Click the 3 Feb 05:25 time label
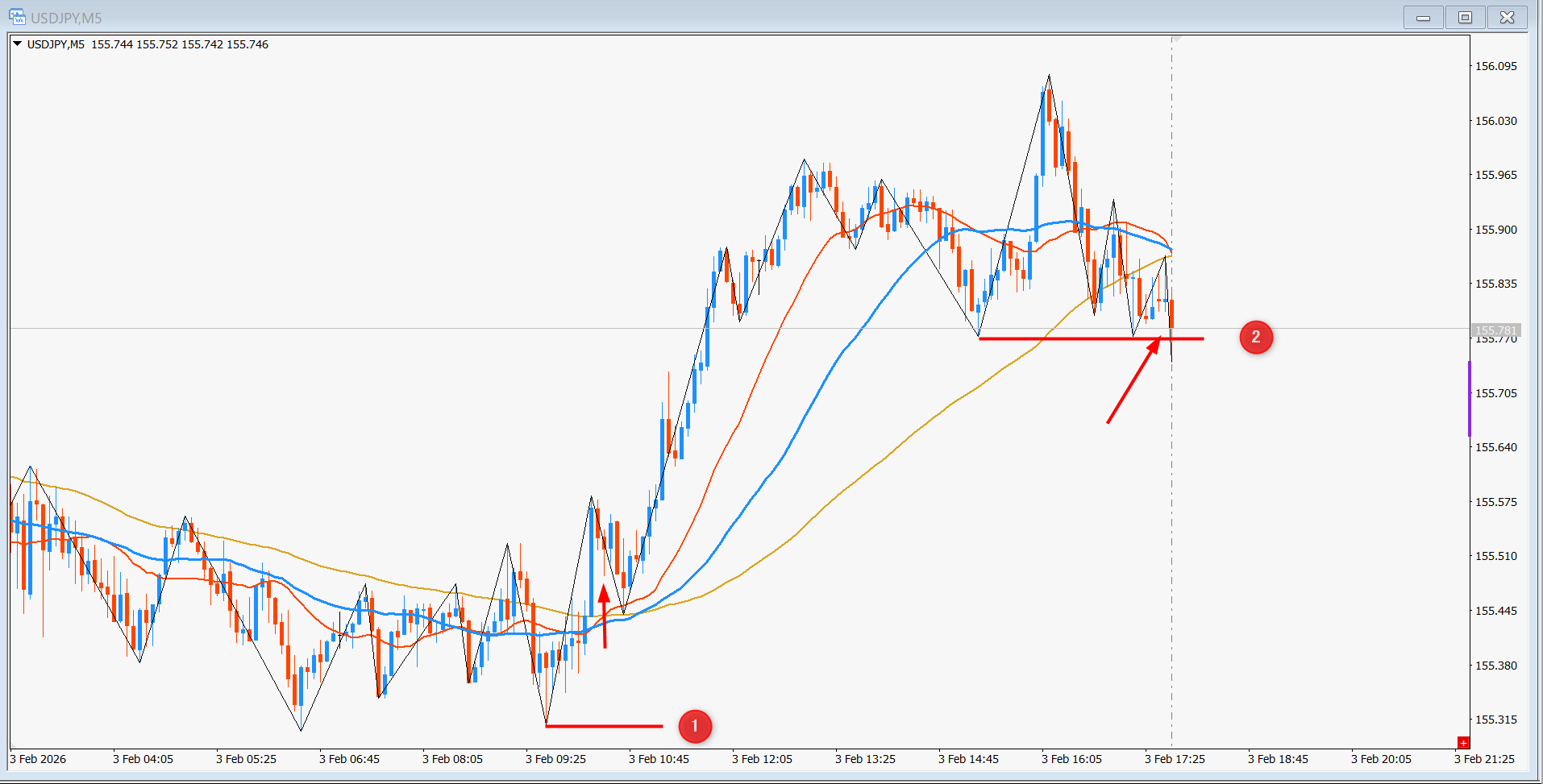 (246, 759)
